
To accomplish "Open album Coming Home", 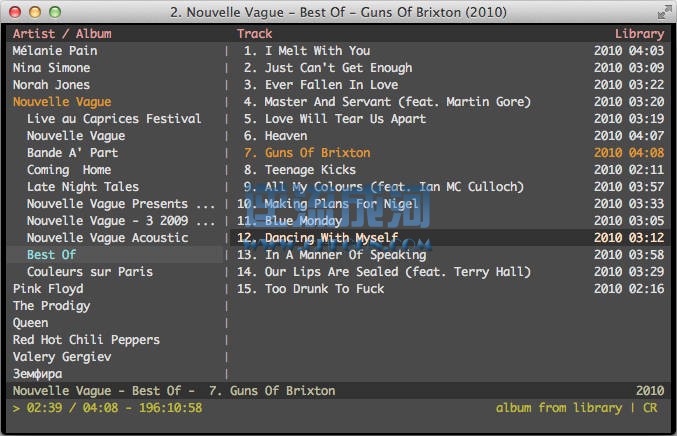I will coord(69,170).
